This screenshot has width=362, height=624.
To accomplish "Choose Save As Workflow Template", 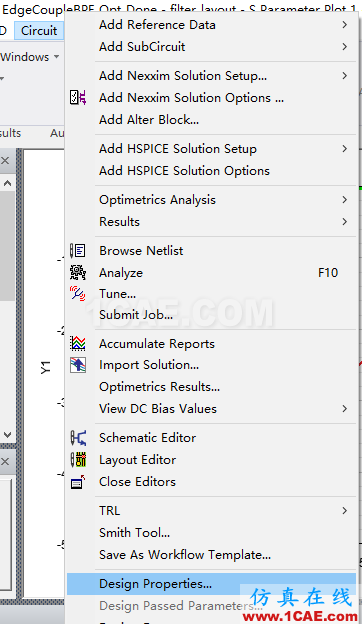I will [185, 555].
